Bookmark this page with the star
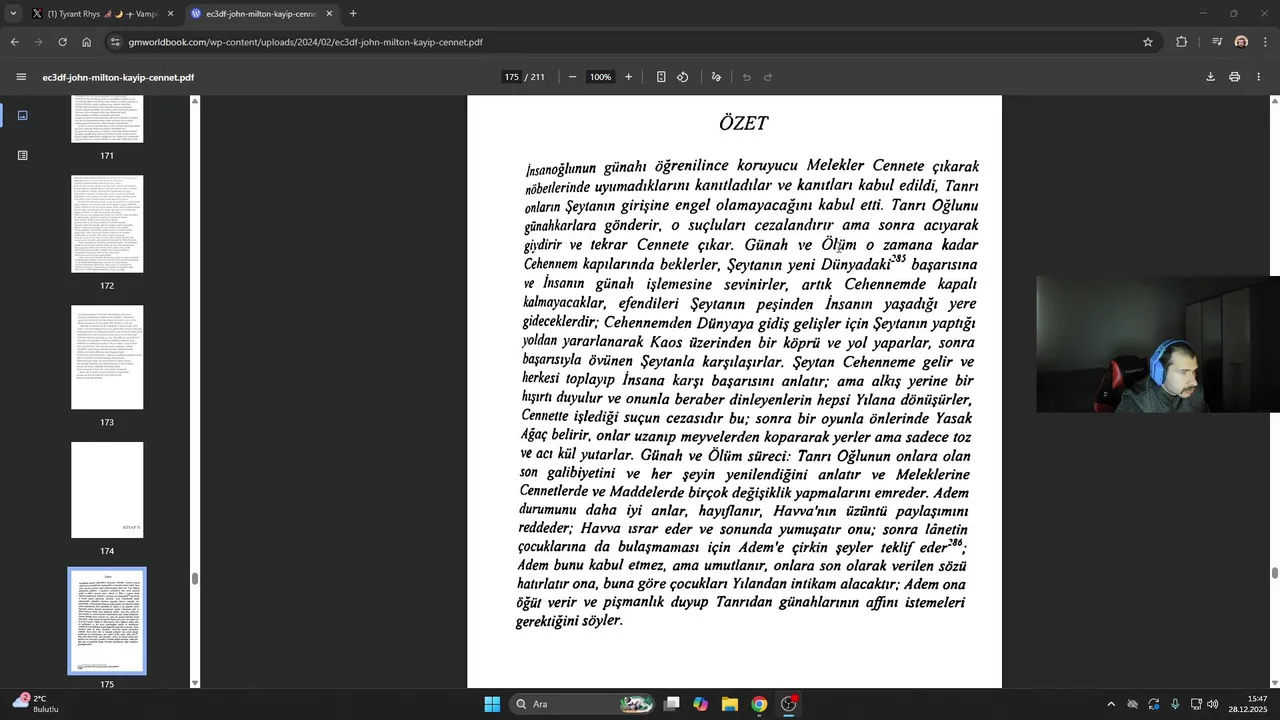This screenshot has height=720, width=1280. pyautogui.click(x=1148, y=42)
